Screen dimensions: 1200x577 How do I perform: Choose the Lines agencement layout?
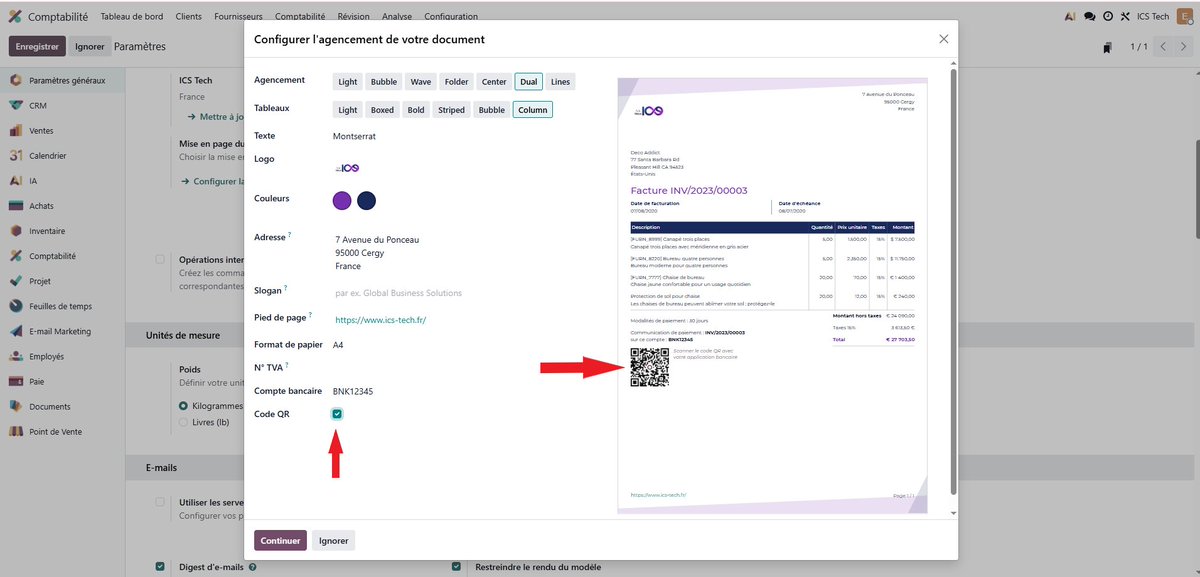560,82
